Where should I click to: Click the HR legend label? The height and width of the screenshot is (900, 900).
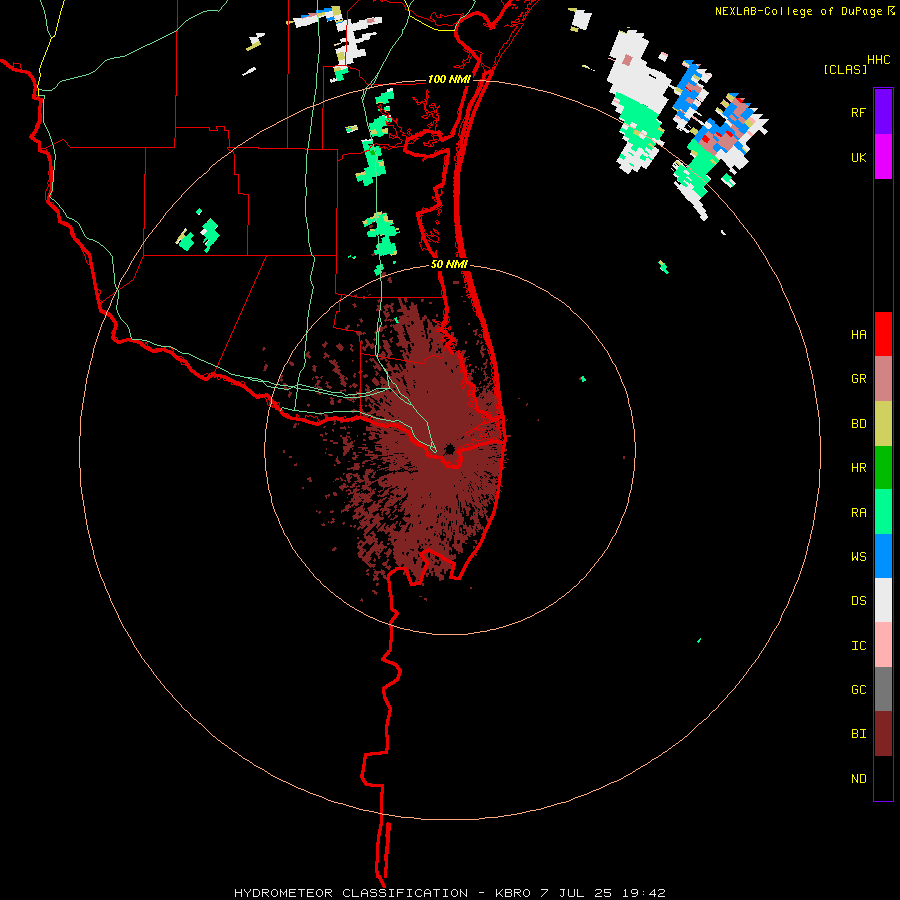(x=858, y=468)
